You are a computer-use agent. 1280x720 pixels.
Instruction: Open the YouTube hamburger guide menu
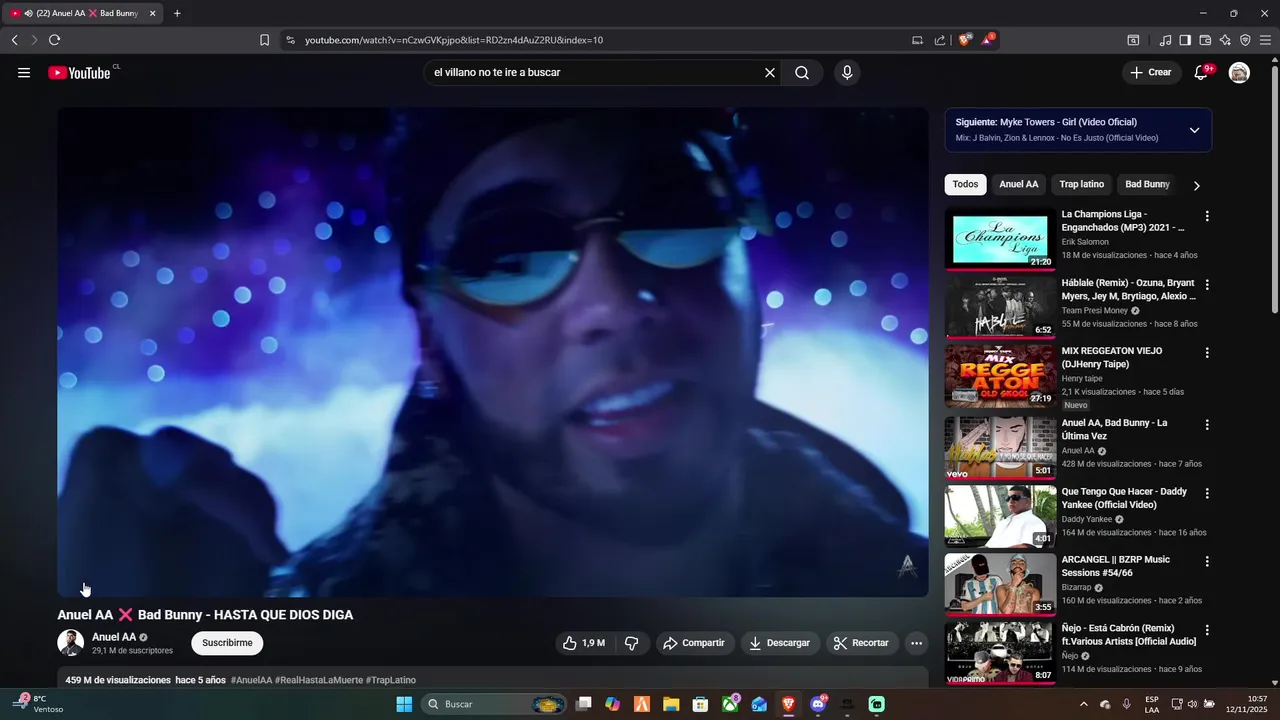[x=24, y=73]
